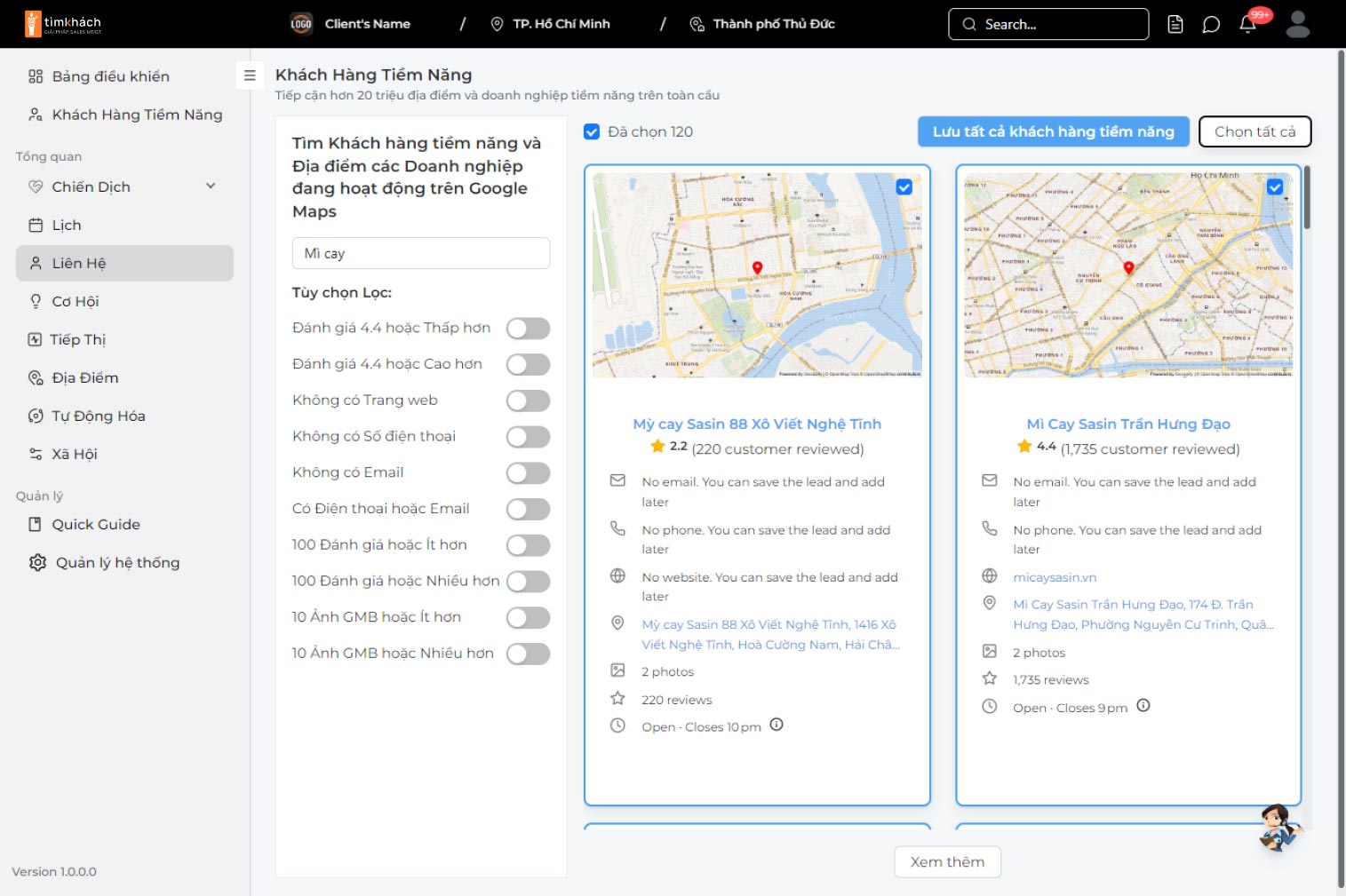1346x896 pixels.
Task: Enable the Không có Số điện thoại filter
Action: [529, 437]
